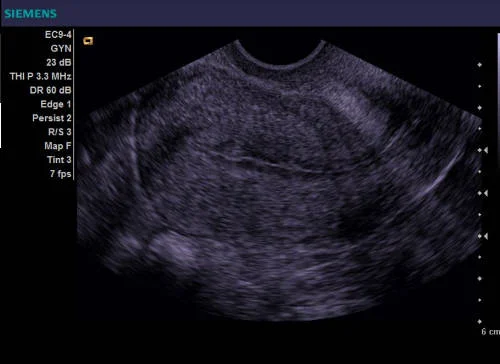Screen dimensions: 500x364
Task: Click the SIEMENS logo in header
Action: (30, 14)
